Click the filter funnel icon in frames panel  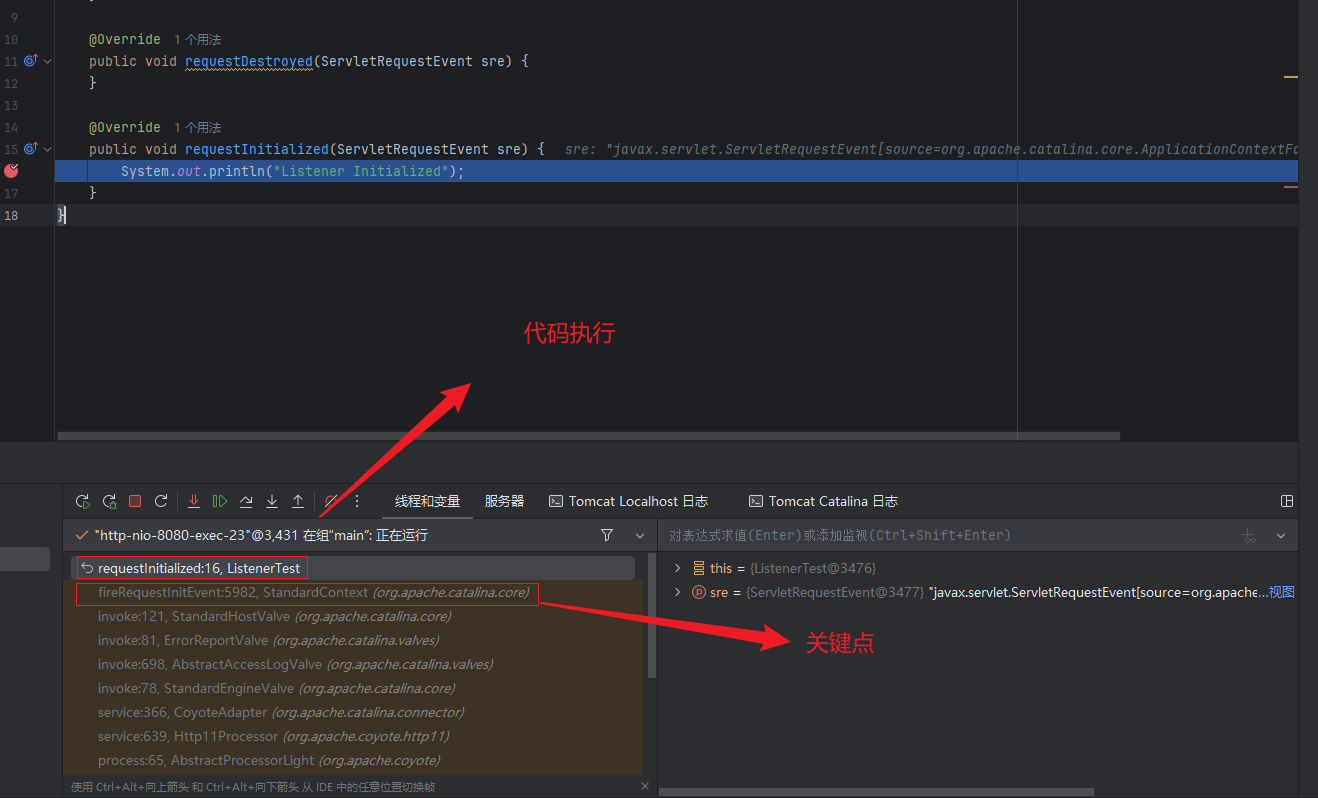(x=607, y=535)
